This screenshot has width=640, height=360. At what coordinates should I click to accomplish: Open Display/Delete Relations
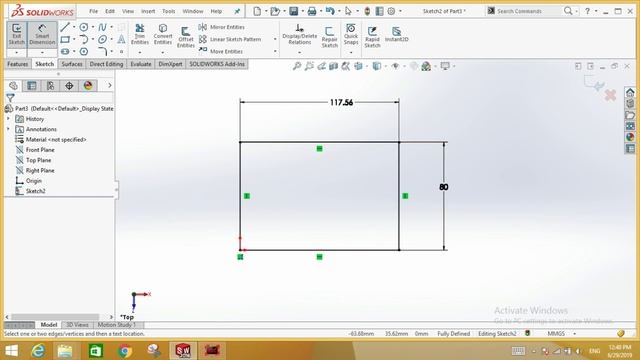[300, 34]
